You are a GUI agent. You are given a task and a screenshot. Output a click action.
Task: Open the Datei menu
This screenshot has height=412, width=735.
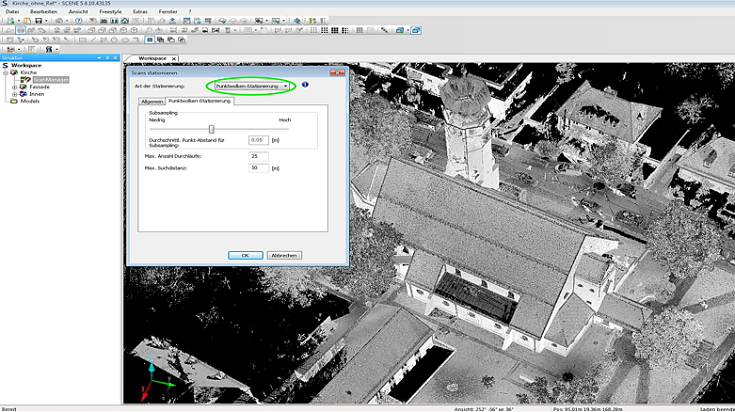[12, 11]
